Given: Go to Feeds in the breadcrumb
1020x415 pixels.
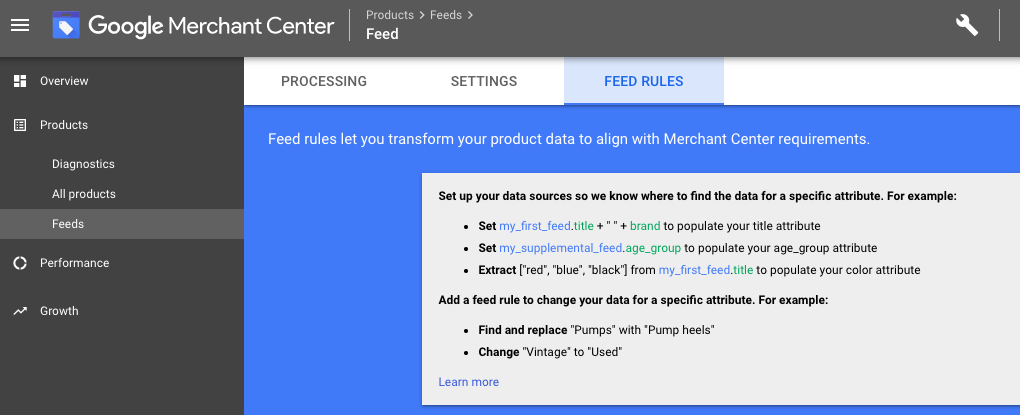Looking at the screenshot, I should click(x=446, y=15).
